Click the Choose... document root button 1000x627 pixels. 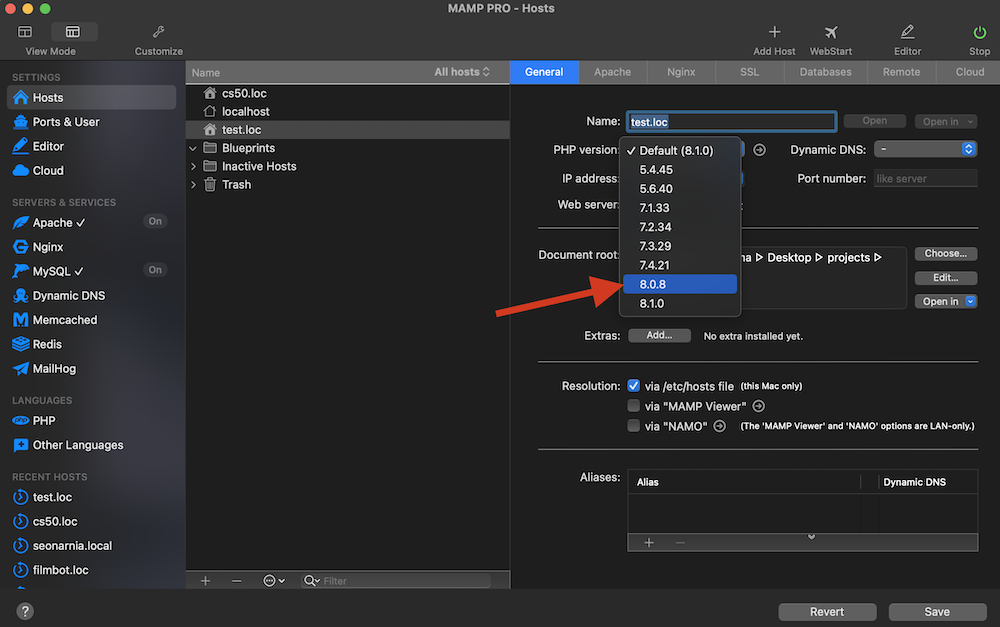pos(945,254)
